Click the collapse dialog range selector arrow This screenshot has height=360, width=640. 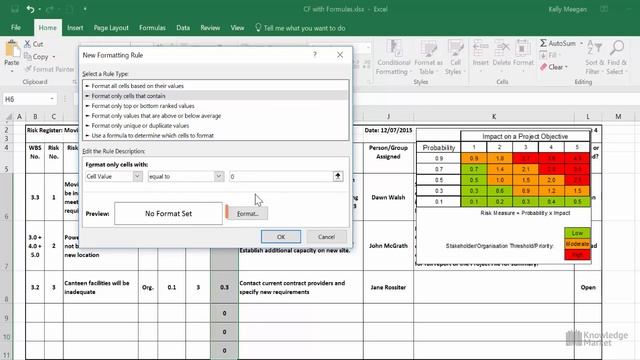[338, 176]
